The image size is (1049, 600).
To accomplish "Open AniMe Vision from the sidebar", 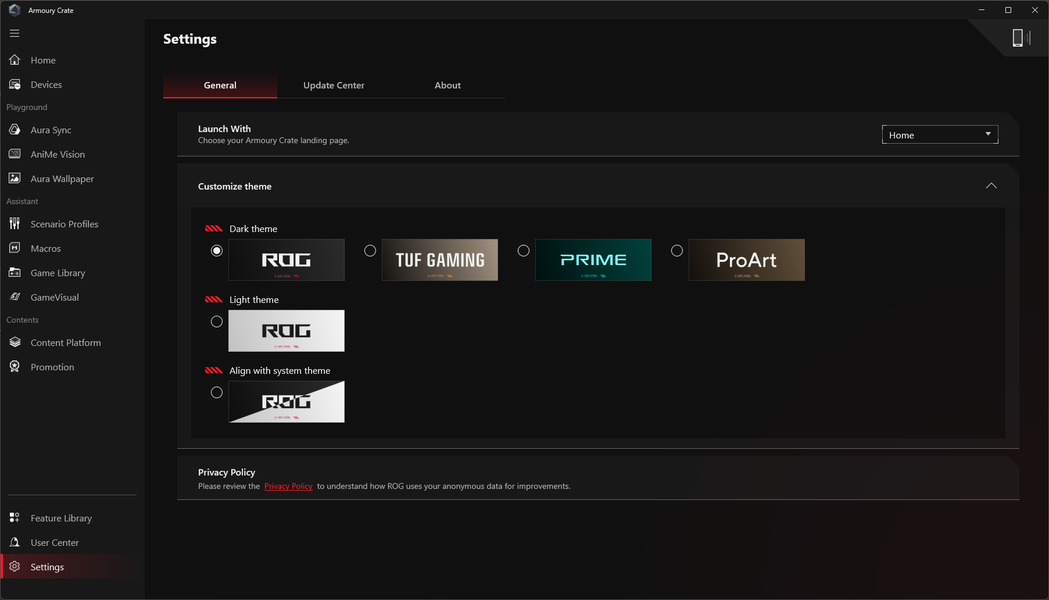I will (x=58, y=155).
